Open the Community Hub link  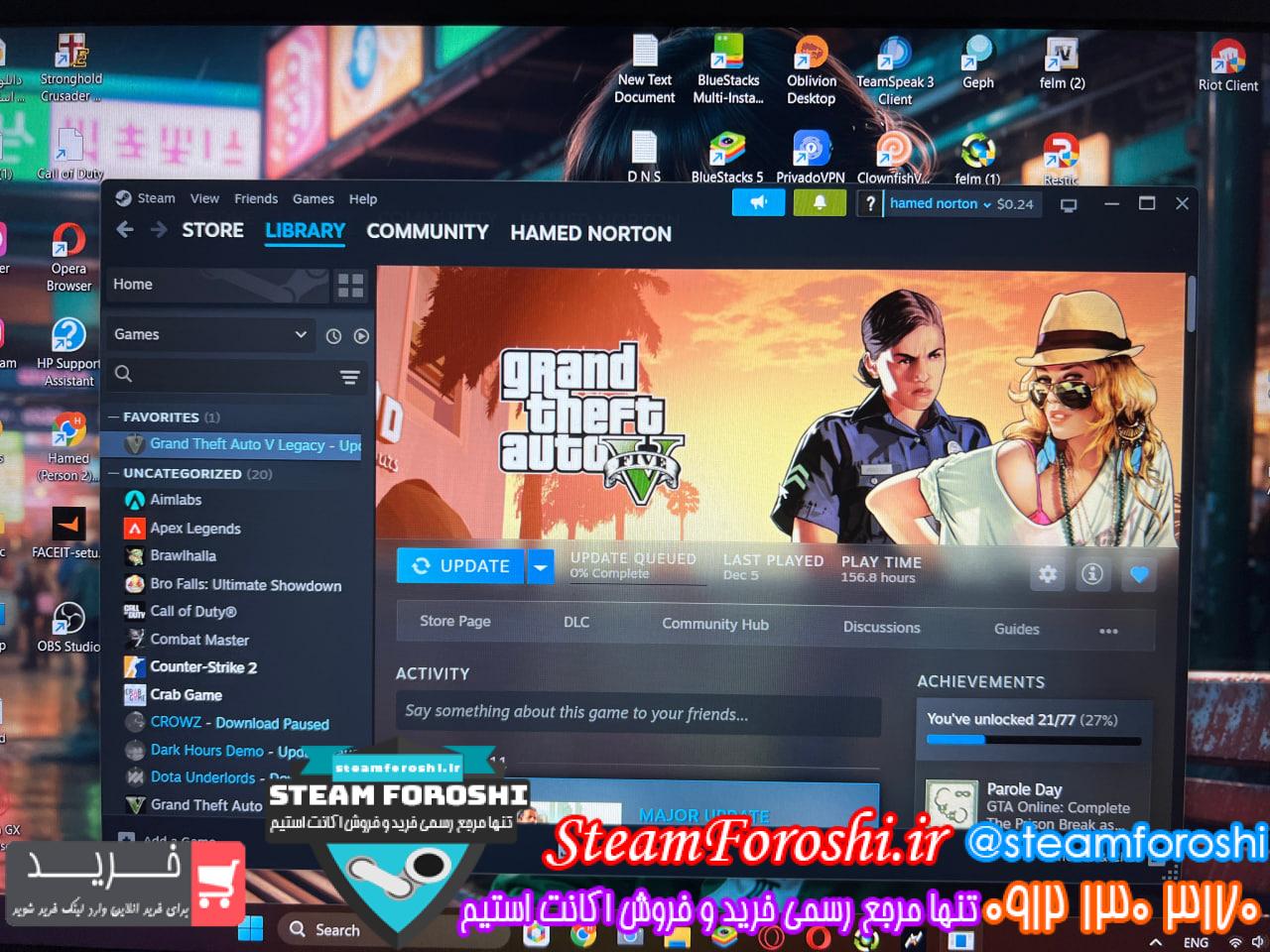(x=715, y=624)
